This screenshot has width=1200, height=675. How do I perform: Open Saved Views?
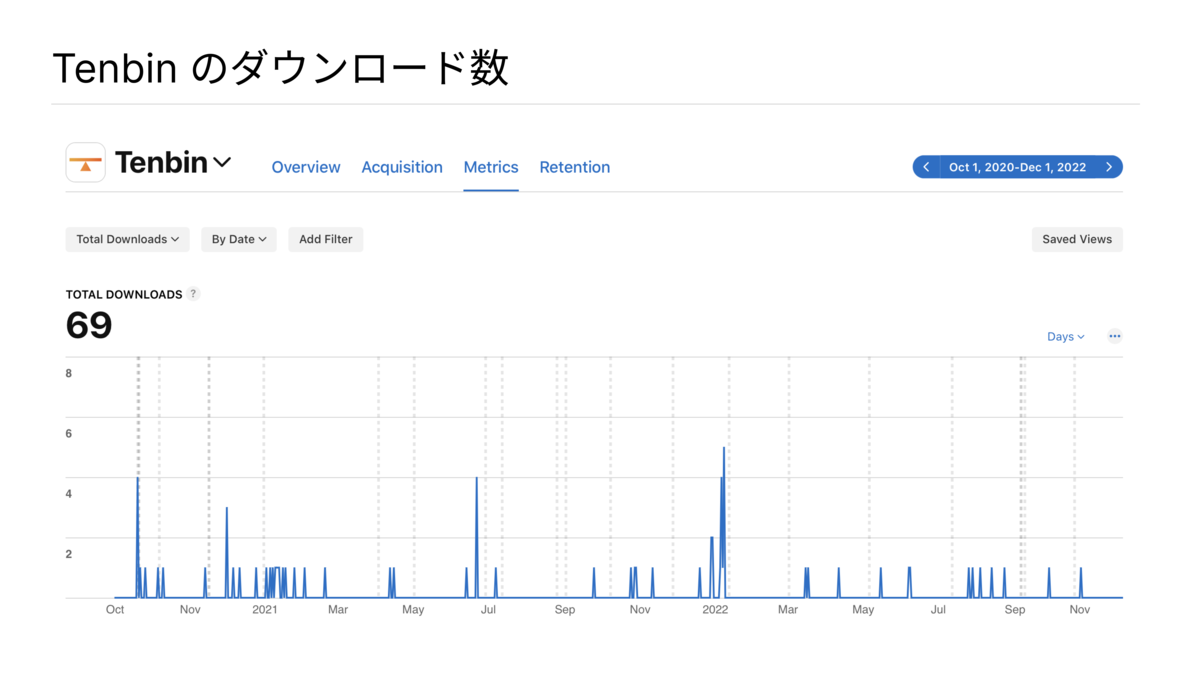coord(1077,239)
